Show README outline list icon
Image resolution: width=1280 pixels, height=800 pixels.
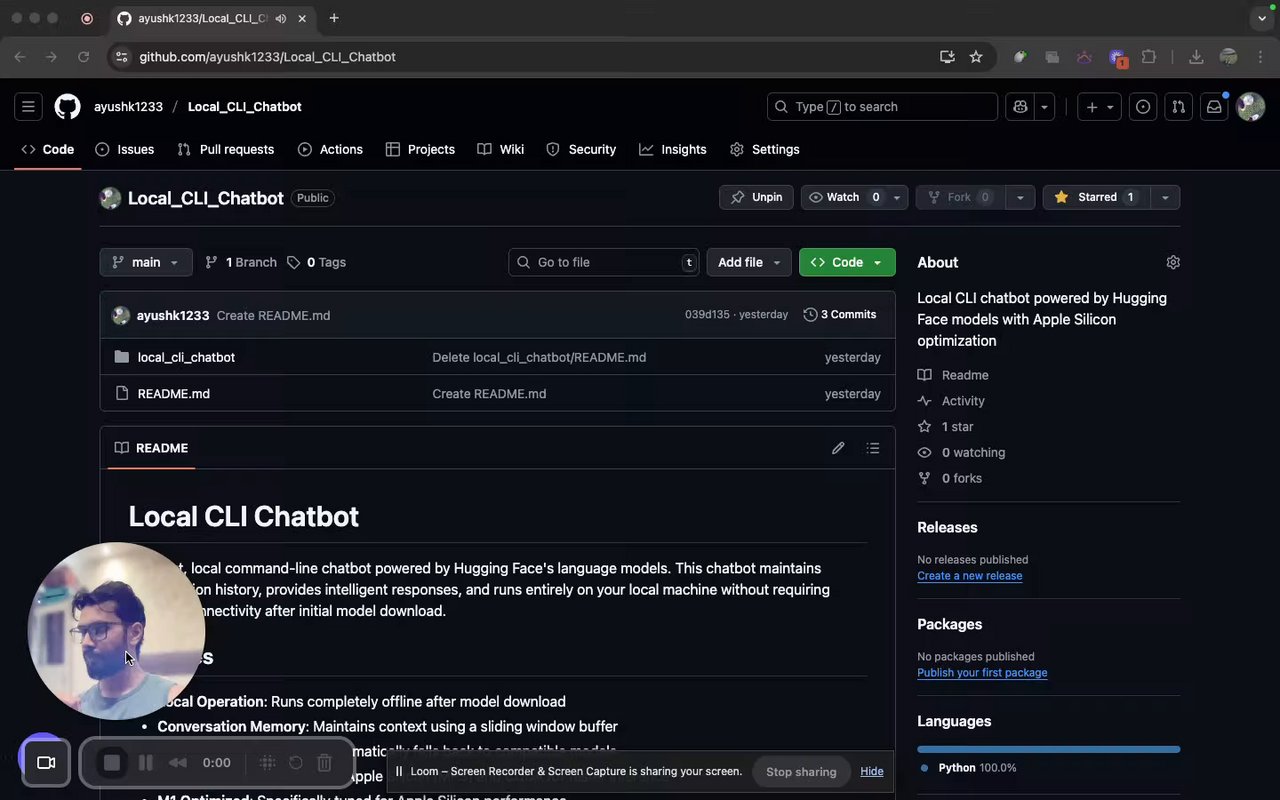tap(873, 448)
